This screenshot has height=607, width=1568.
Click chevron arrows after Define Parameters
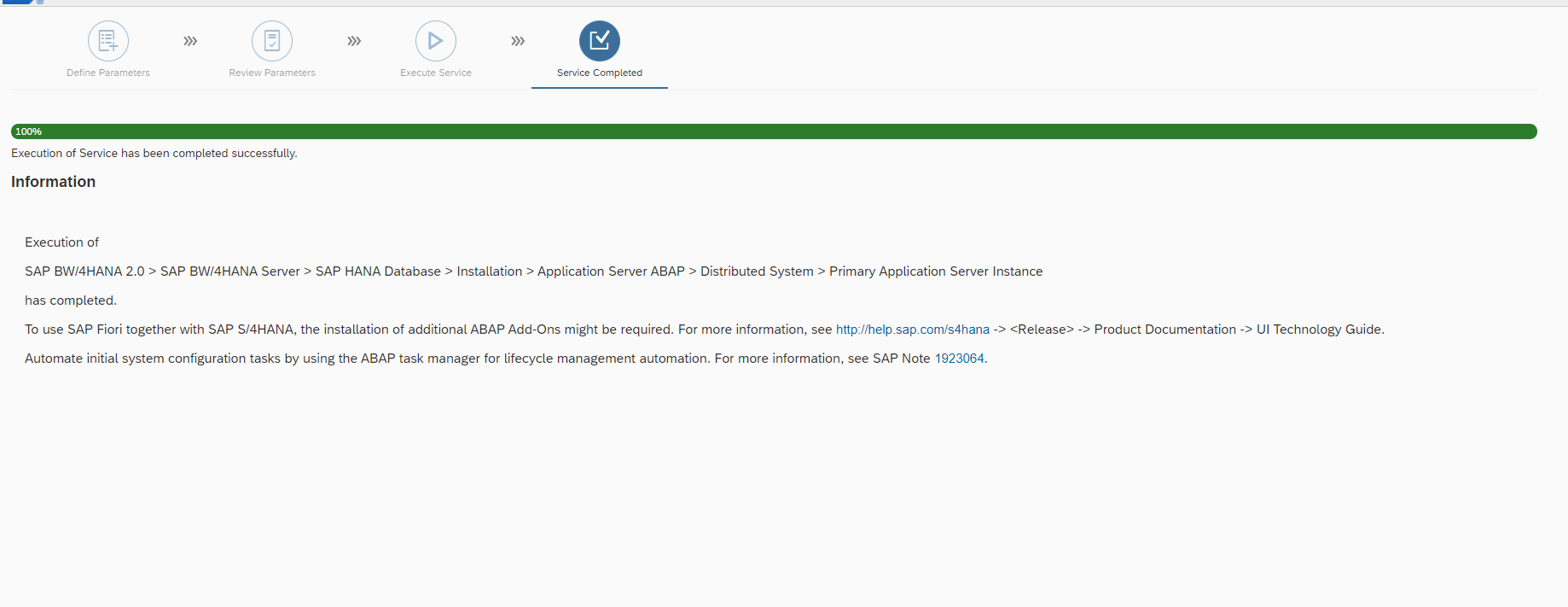[190, 41]
